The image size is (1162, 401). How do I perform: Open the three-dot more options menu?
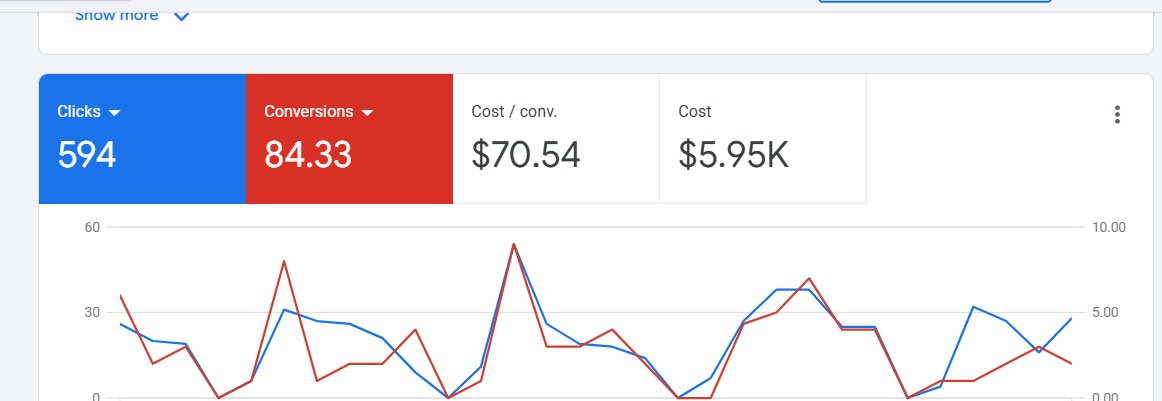click(1118, 115)
